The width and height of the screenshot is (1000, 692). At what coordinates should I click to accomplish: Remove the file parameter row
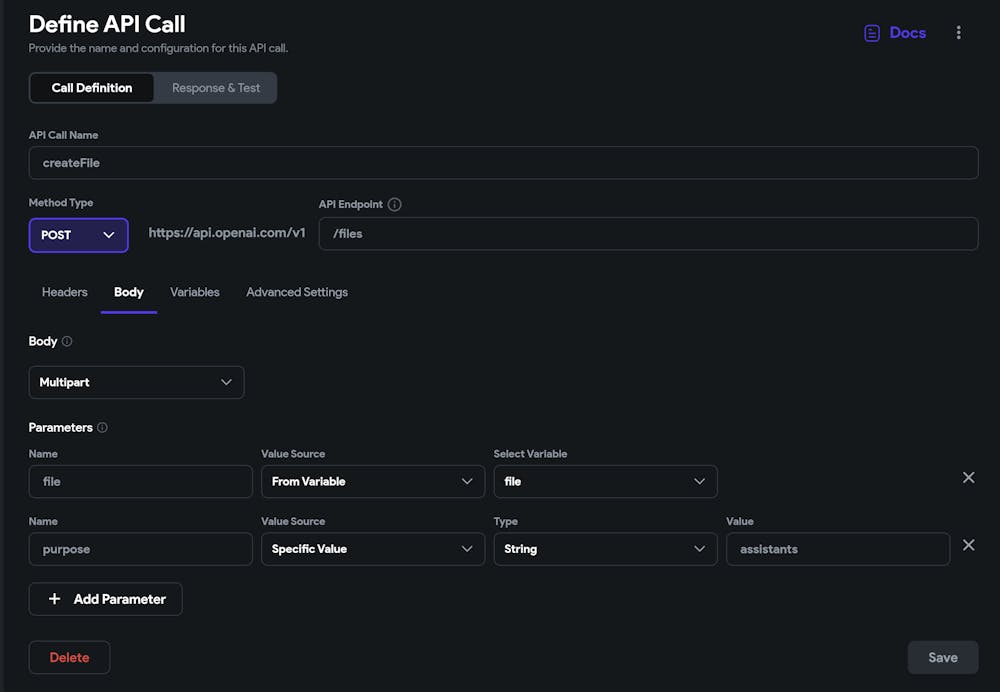tap(968, 478)
